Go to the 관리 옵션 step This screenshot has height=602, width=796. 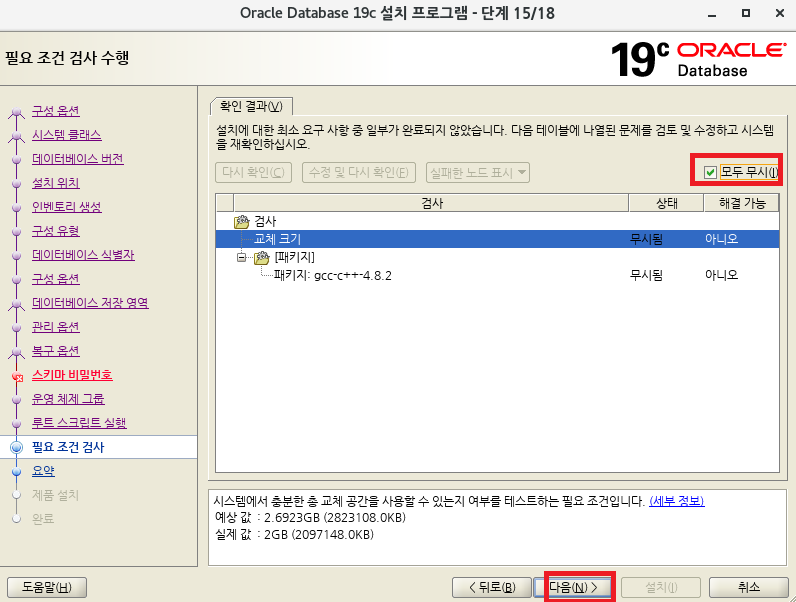pos(56,327)
